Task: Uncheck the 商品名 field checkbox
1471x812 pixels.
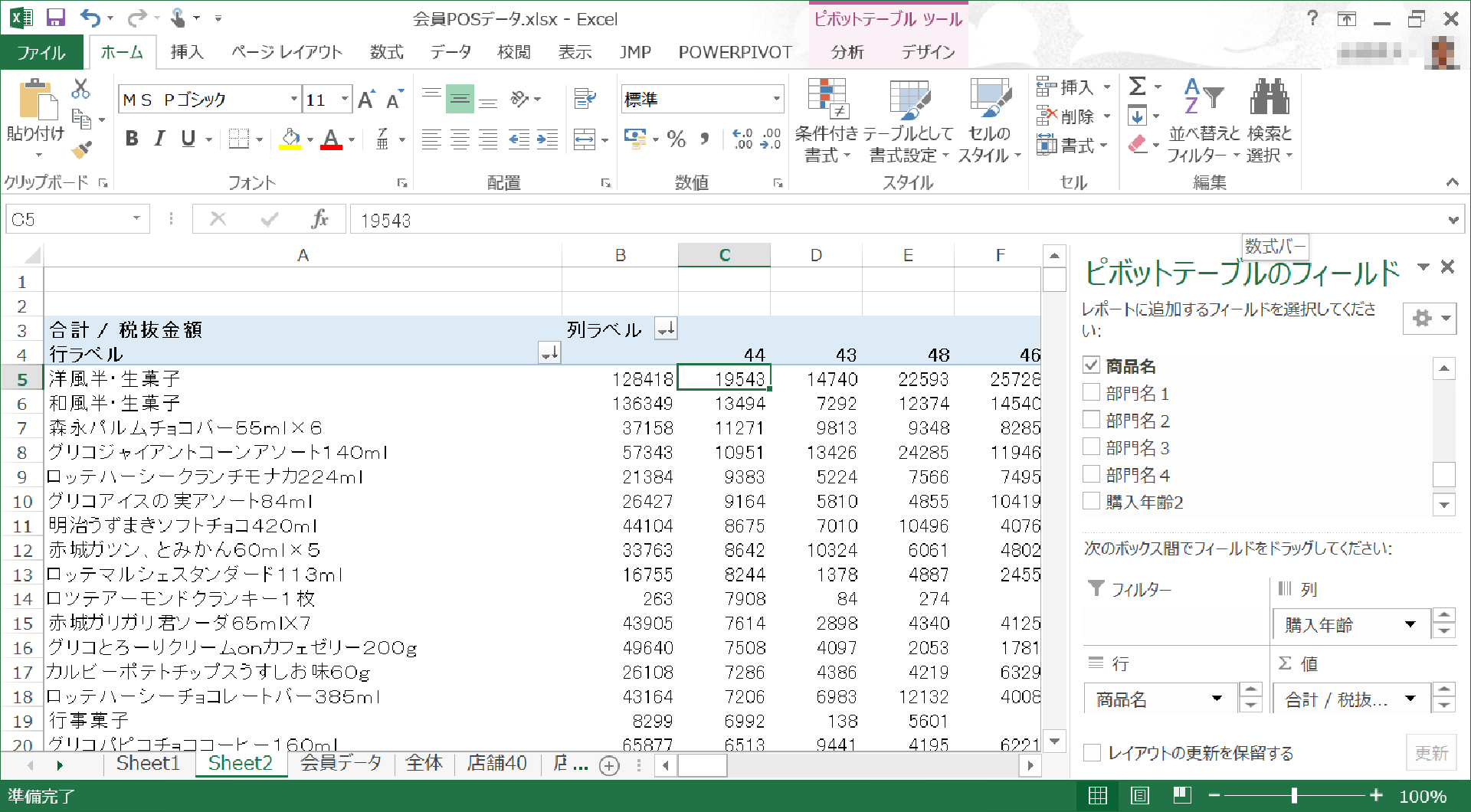Action: tap(1092, 365)
